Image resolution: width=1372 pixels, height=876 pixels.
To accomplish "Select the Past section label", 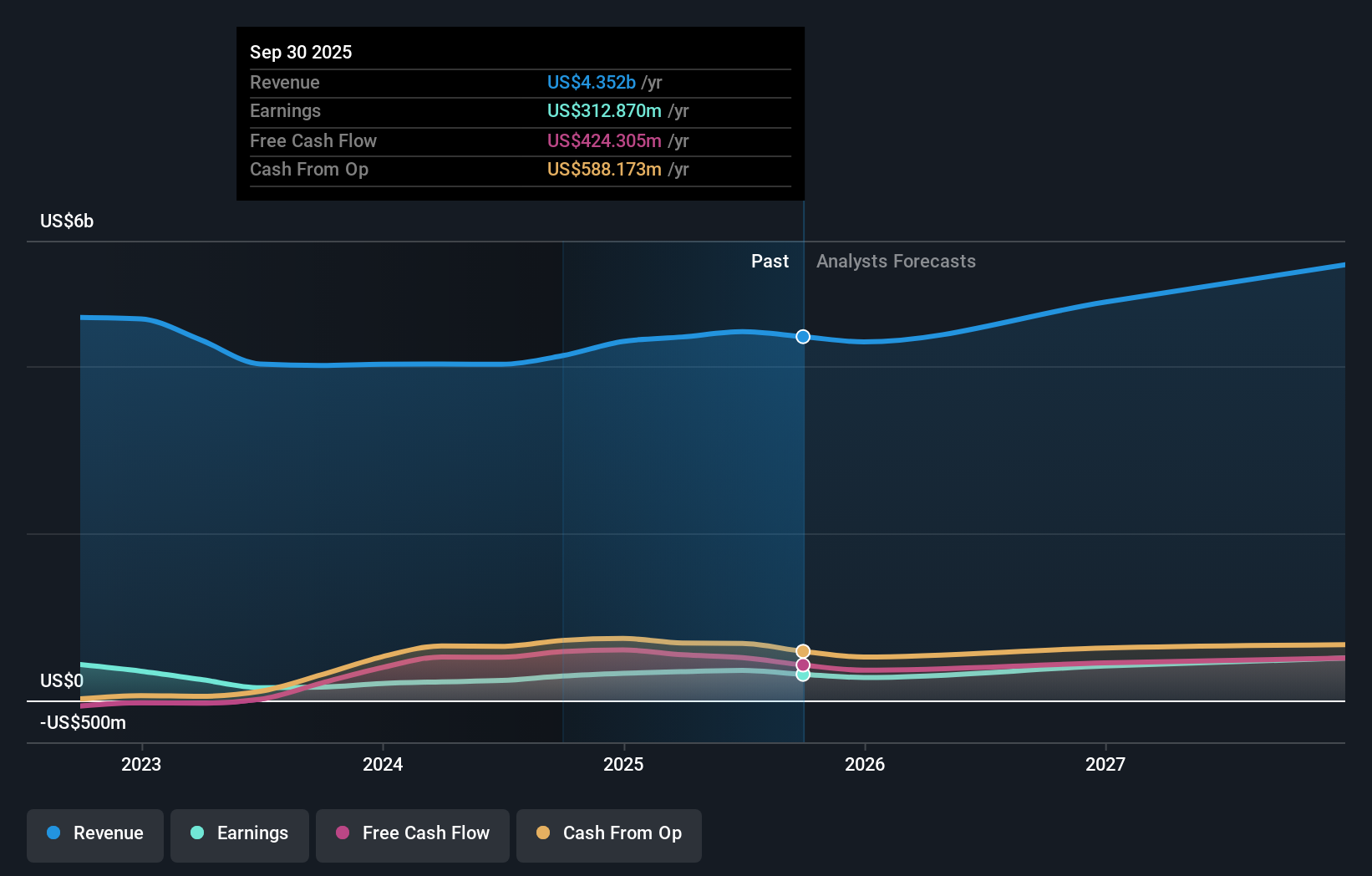I will click(x=770, y=261).
